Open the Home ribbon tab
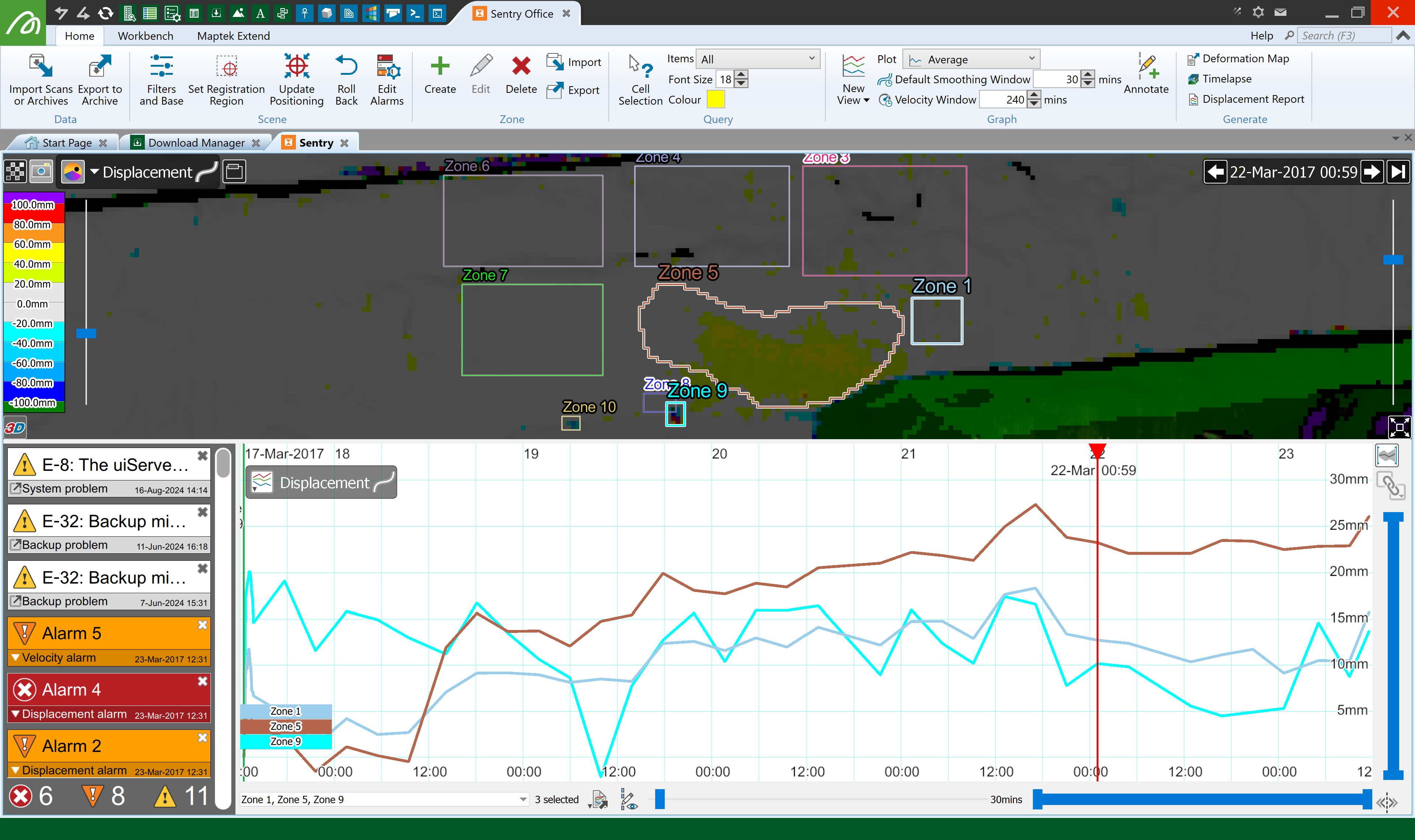This screenshot has width=1415, height=840. [79, 36]
